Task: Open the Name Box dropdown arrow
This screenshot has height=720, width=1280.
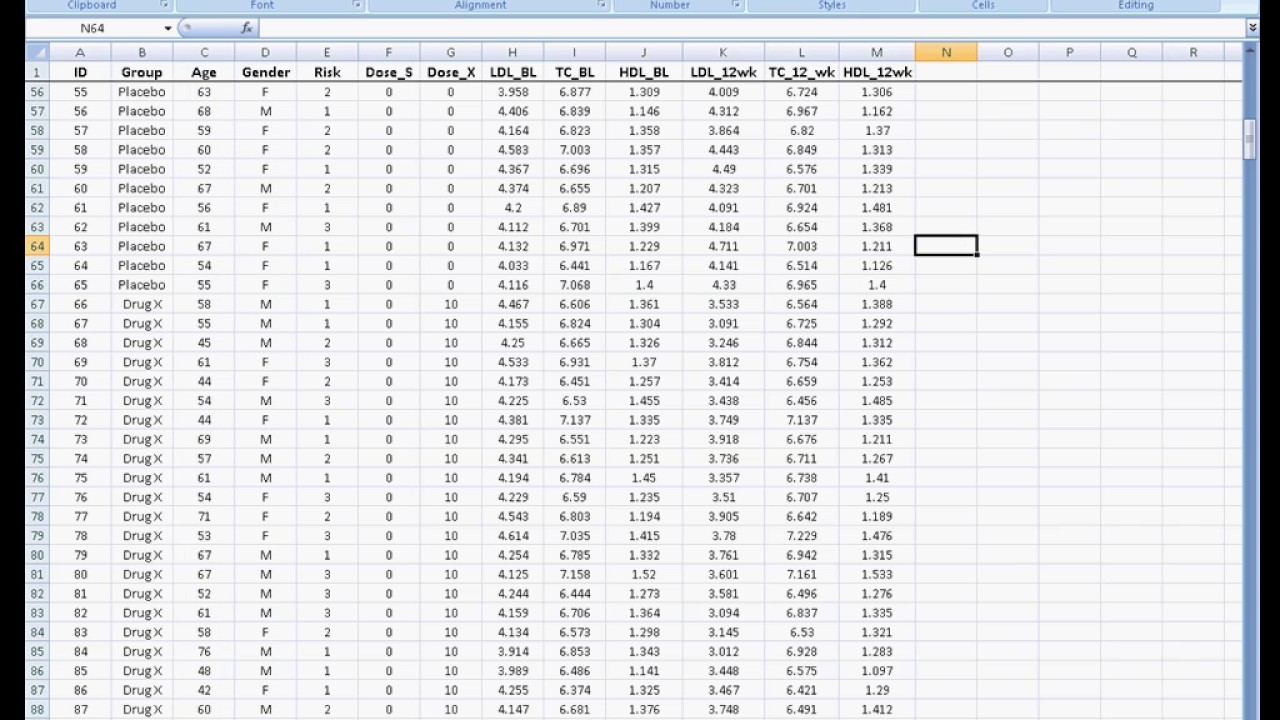Action: pyautogui.click(x=167, y=28)
